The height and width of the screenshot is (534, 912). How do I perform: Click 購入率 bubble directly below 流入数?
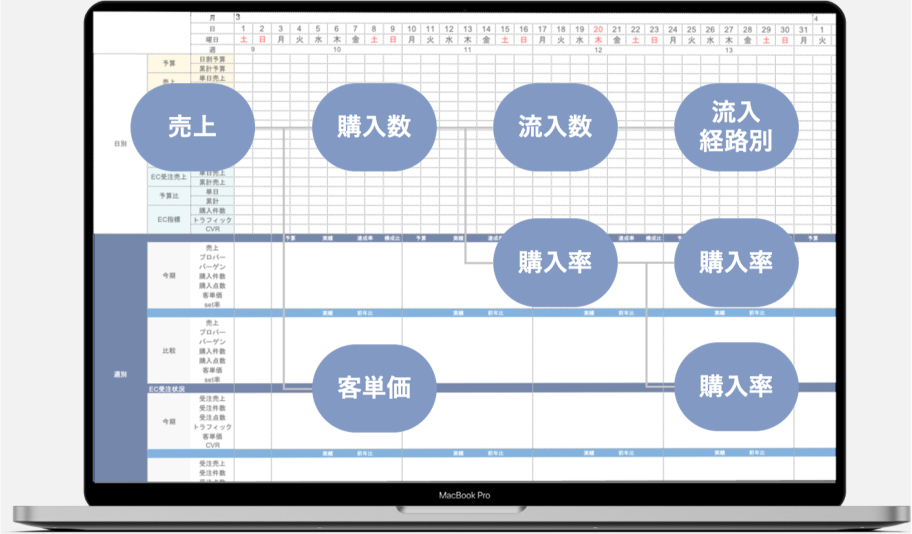pos(555,261)
